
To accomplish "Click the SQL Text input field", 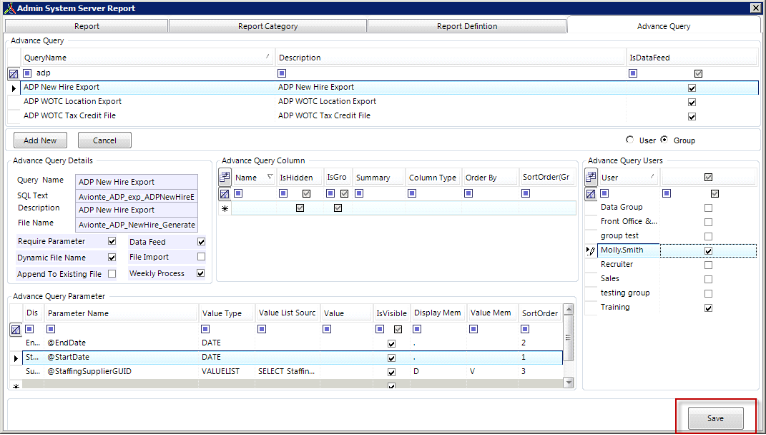I will pos(137,196).
